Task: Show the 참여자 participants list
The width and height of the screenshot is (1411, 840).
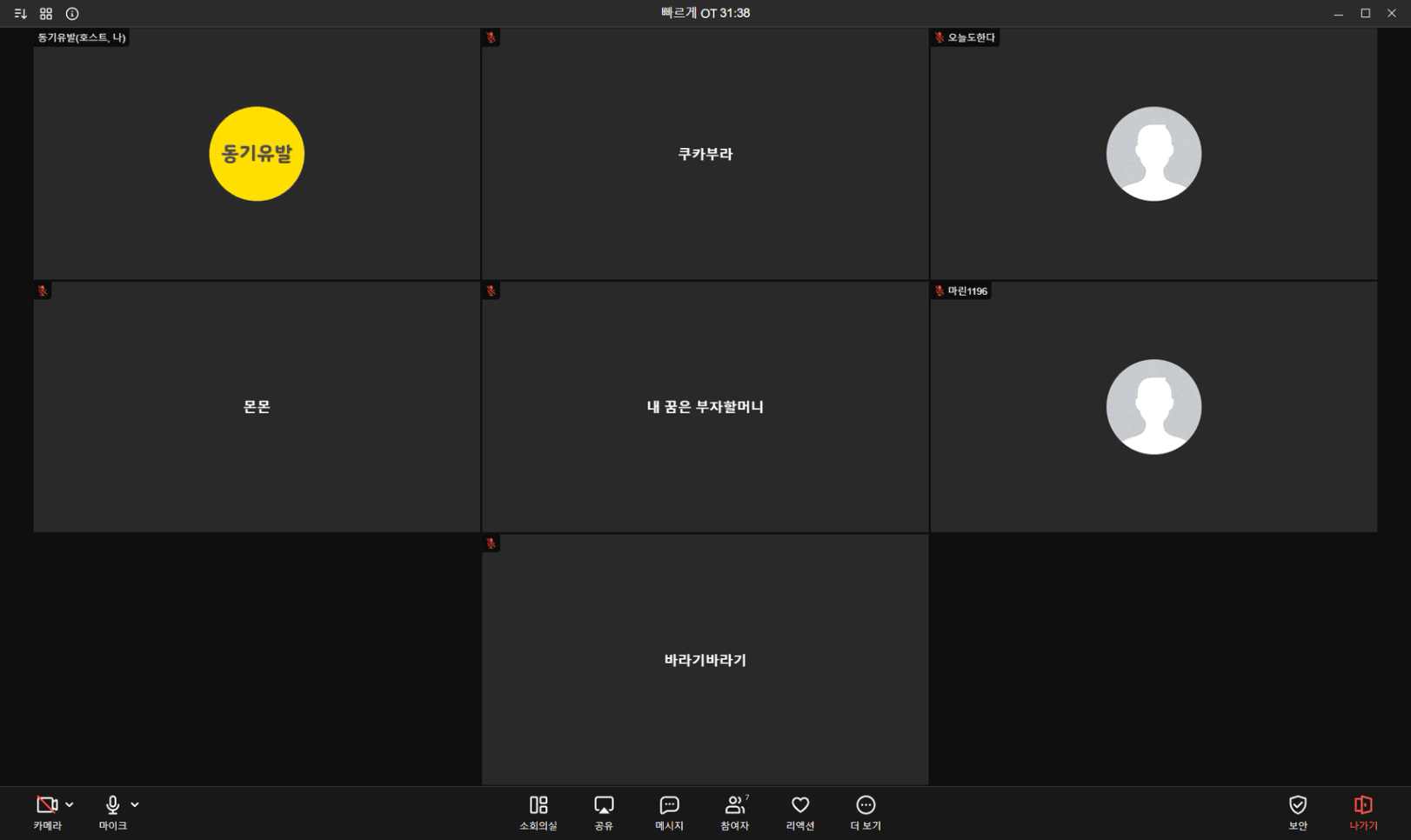Action: [735, 813]
